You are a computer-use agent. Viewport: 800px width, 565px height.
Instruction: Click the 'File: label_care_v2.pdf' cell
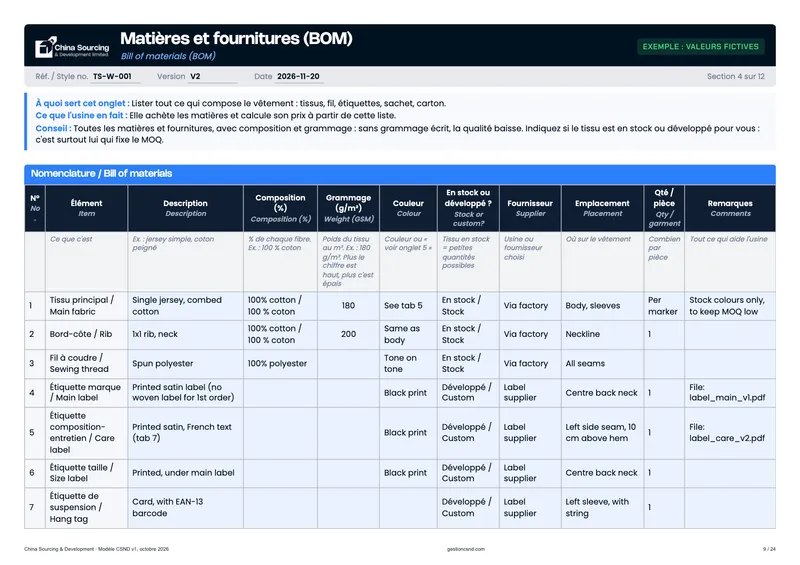[730, 433]
